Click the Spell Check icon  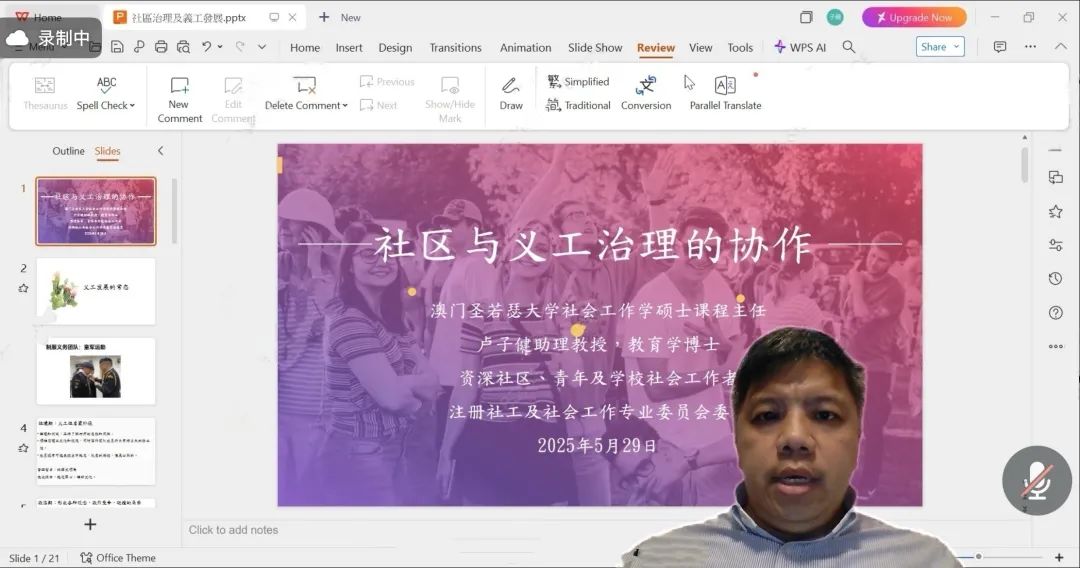[x=106, y=85]
